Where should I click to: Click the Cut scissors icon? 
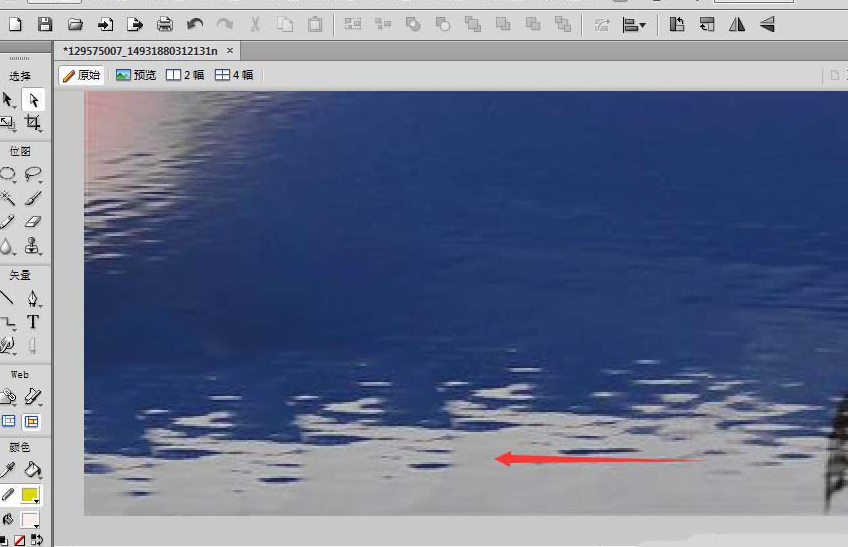pos(255,24)
